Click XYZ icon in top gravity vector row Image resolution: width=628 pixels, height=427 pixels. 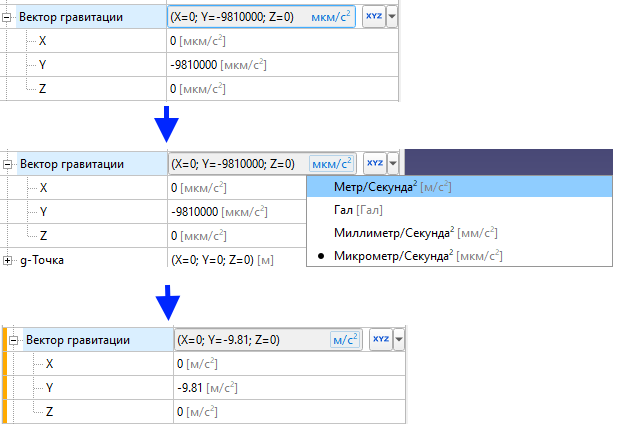[x=374, y=17]
